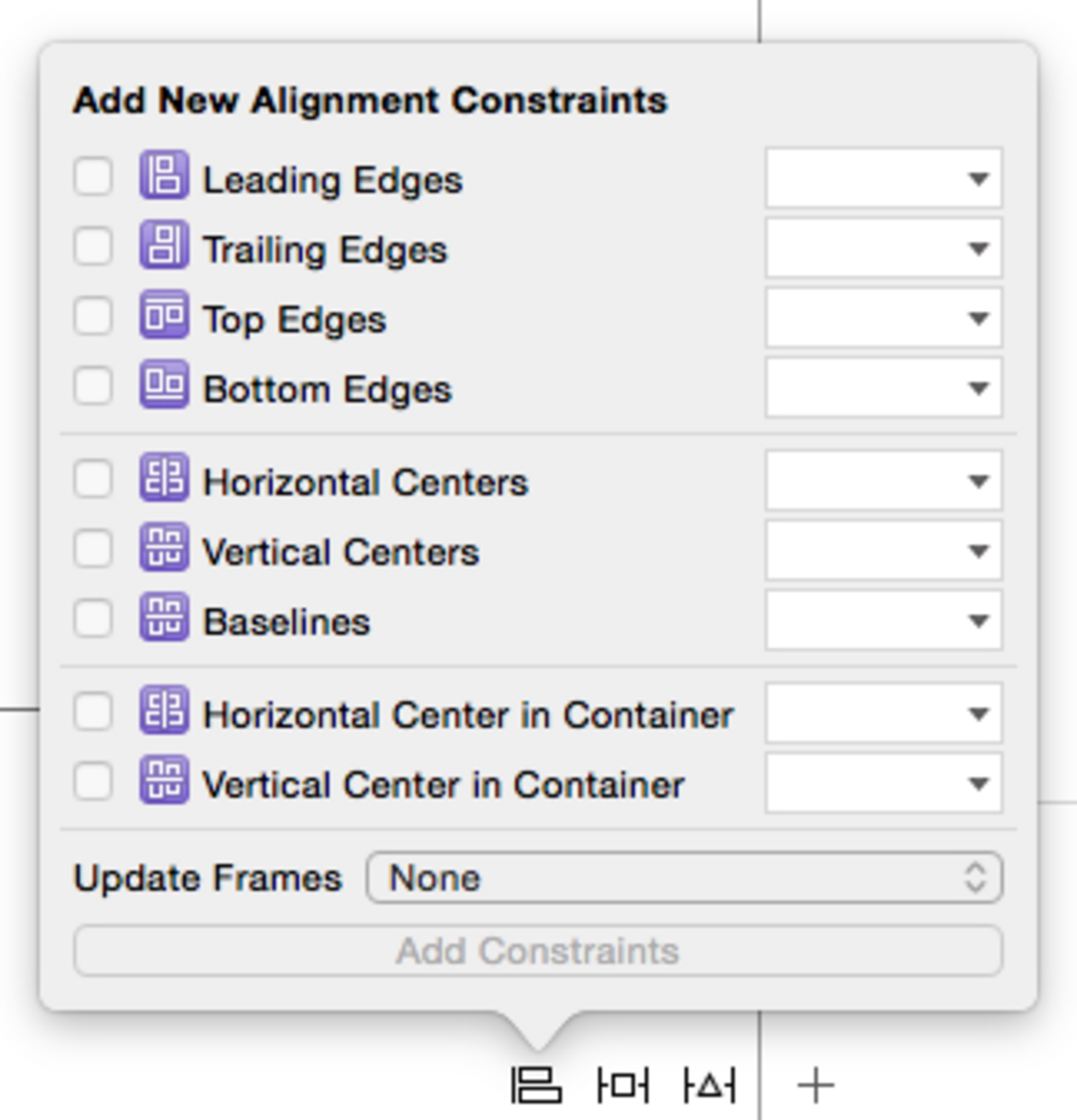Open the Update Frames dropdown

point(684,877)
